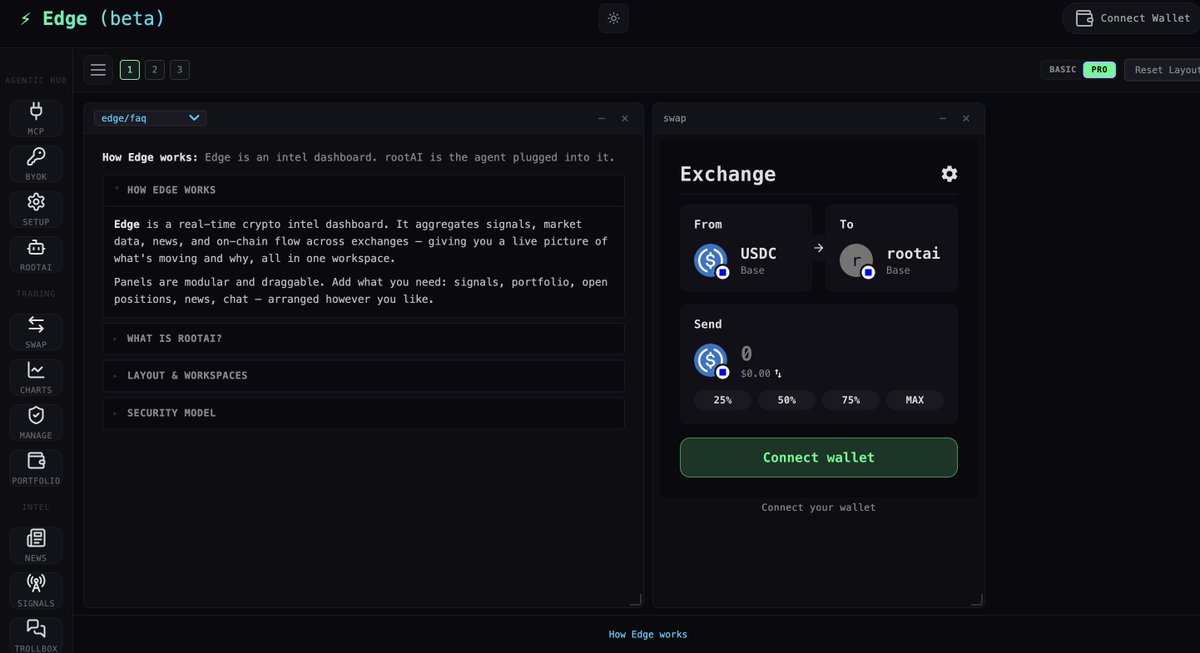
Task: Switch to workspace tab 1
Action: (130, 70)
